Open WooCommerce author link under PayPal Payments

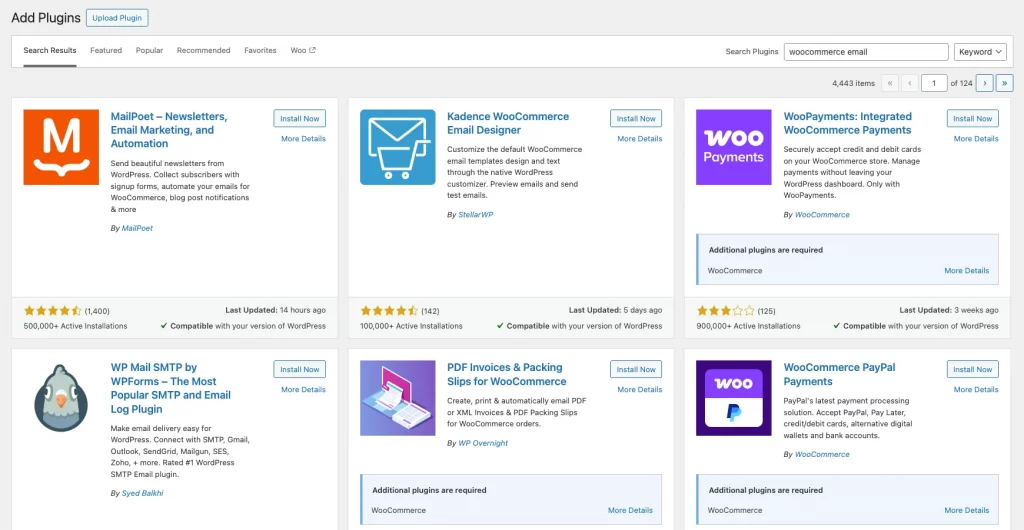tap(822, 454)
